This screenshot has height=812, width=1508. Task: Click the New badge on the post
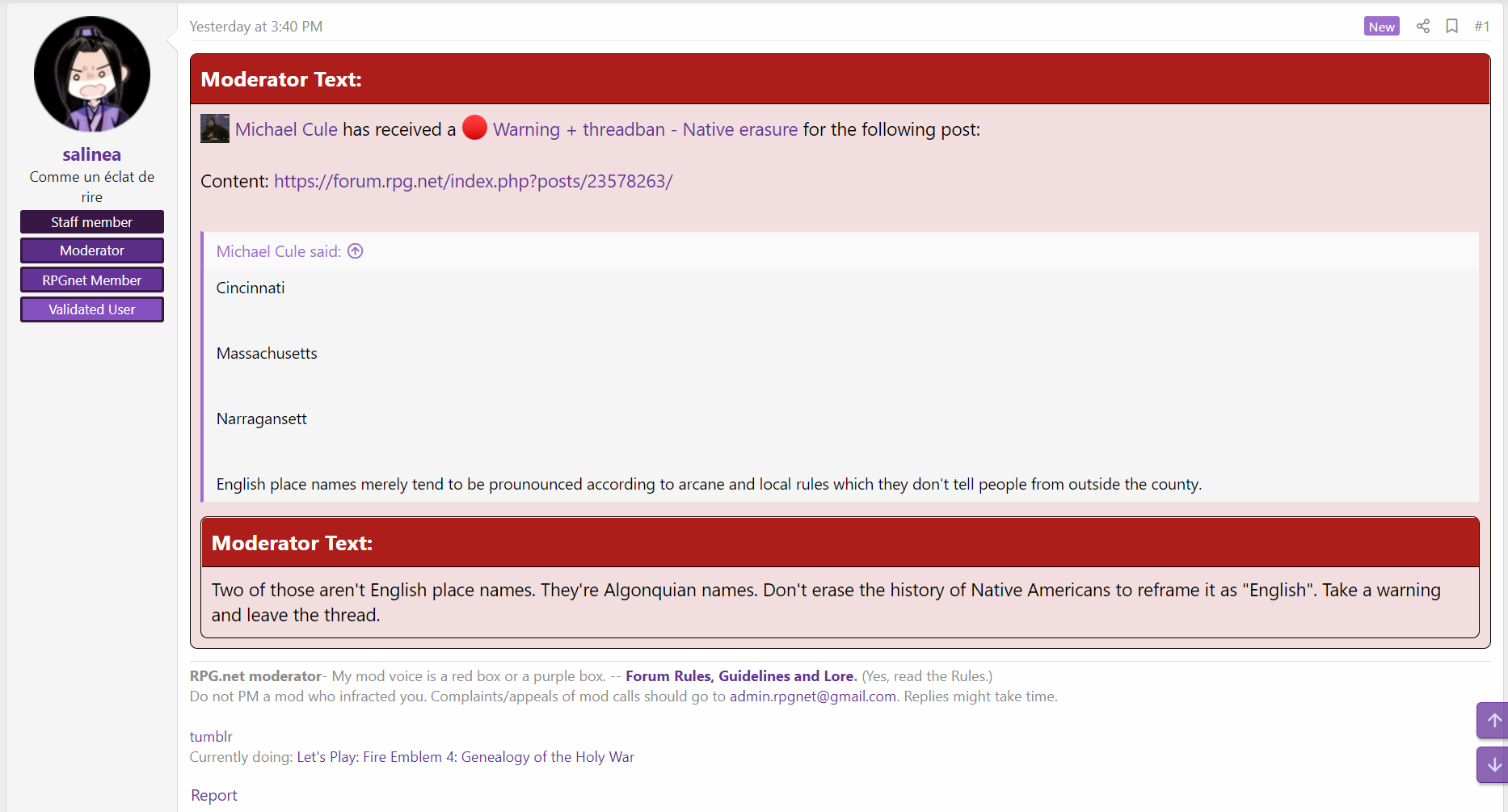tap(1382, 27)
